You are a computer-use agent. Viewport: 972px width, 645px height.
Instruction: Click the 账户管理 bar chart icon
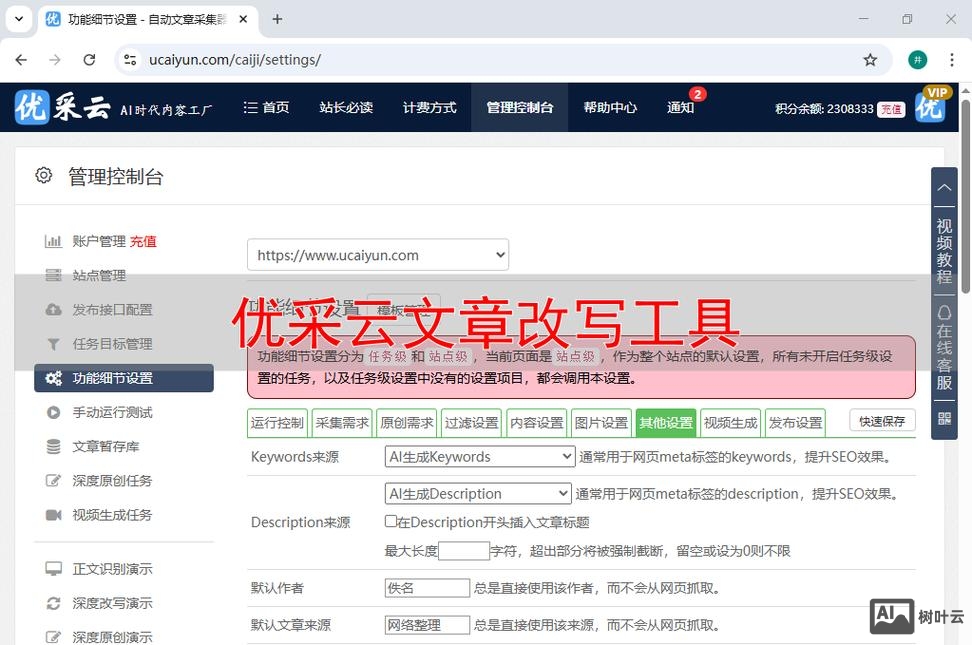(x=53, y=241)
